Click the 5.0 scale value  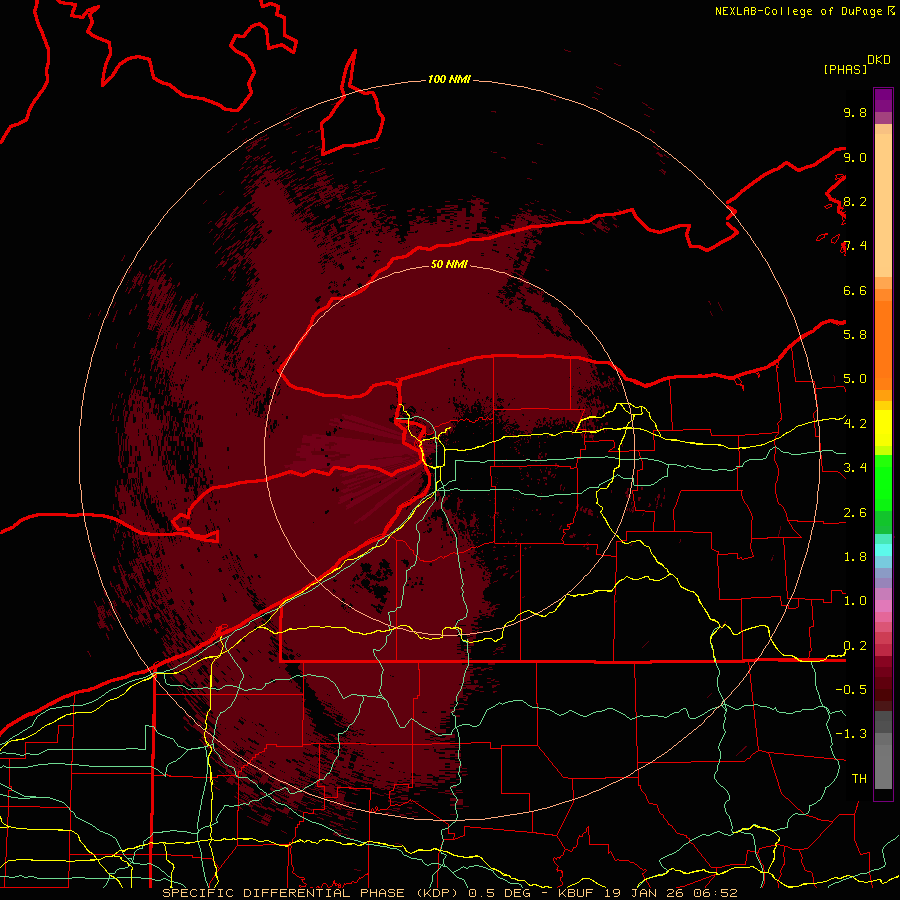pyautogui.click(x=855, y=379)
